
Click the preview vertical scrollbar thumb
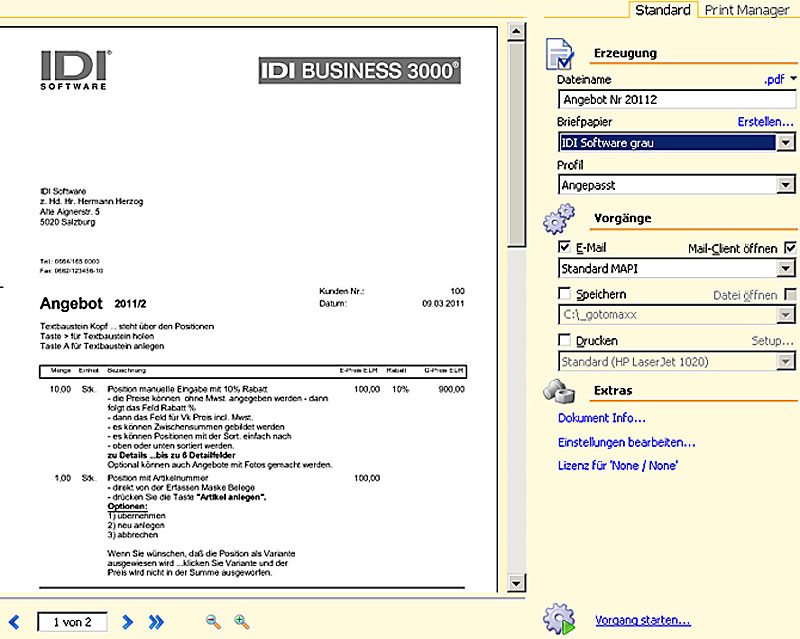point(516,145)
